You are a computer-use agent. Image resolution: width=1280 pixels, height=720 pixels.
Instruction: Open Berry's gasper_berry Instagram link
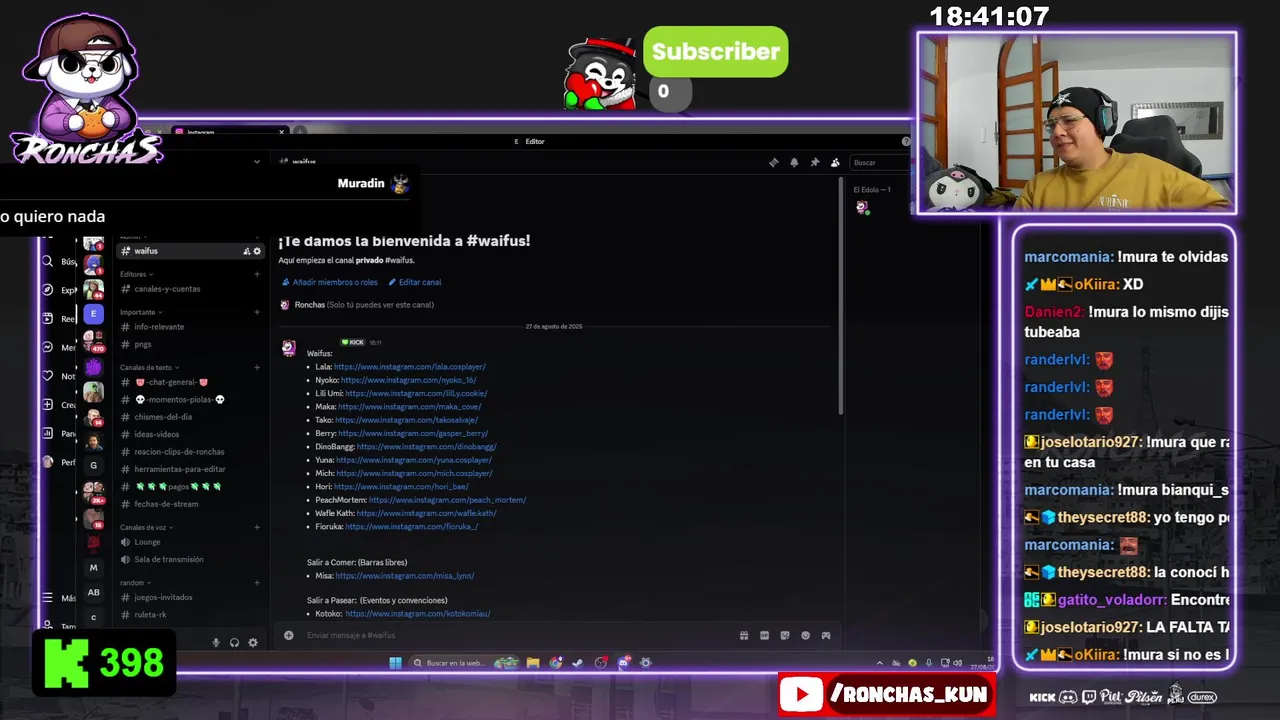[x=413, y=433]
